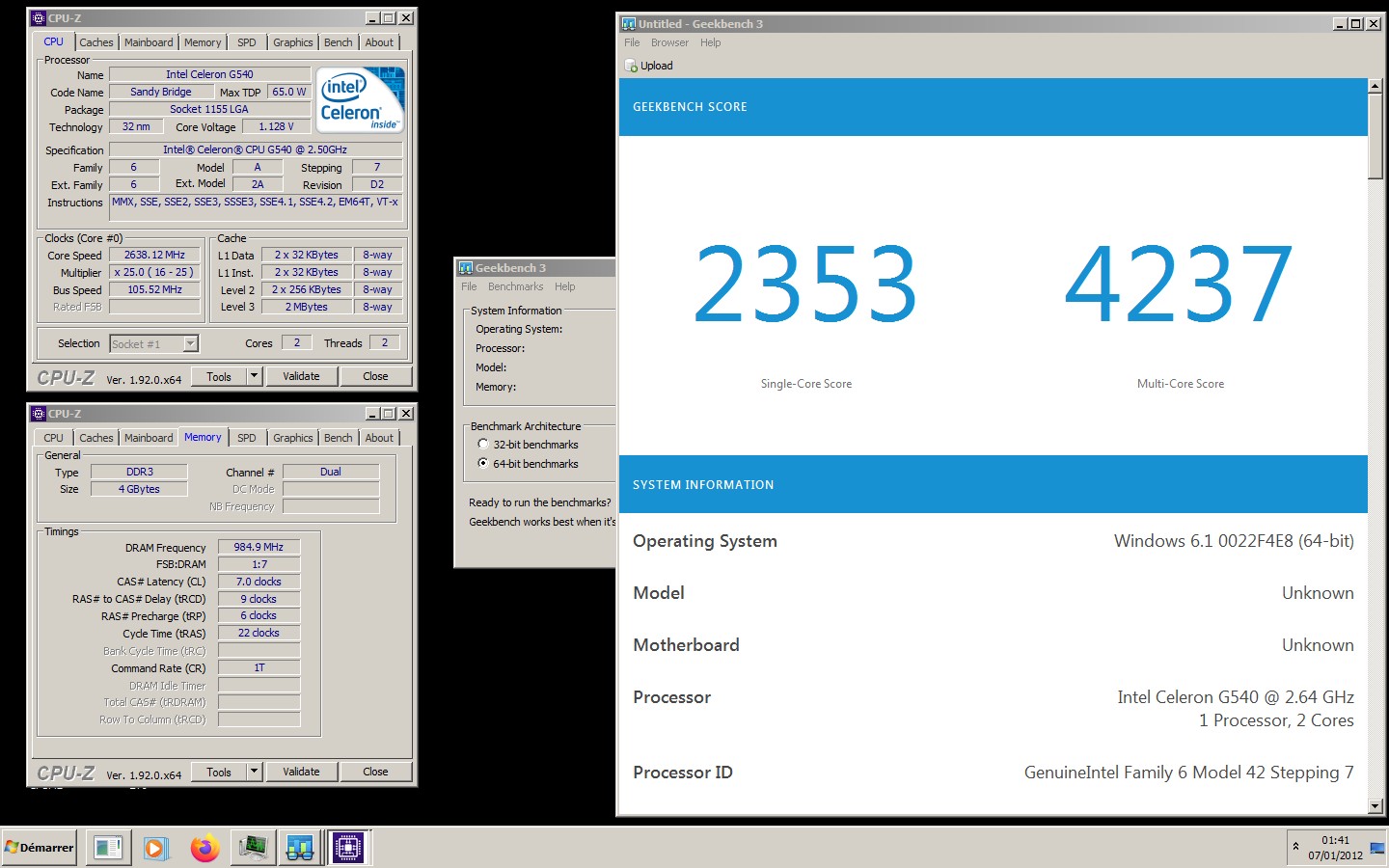This screenshot has width=1389, height=868.
Task: Switch to the system monitor taskbar item
Action: tap(253, 848)
